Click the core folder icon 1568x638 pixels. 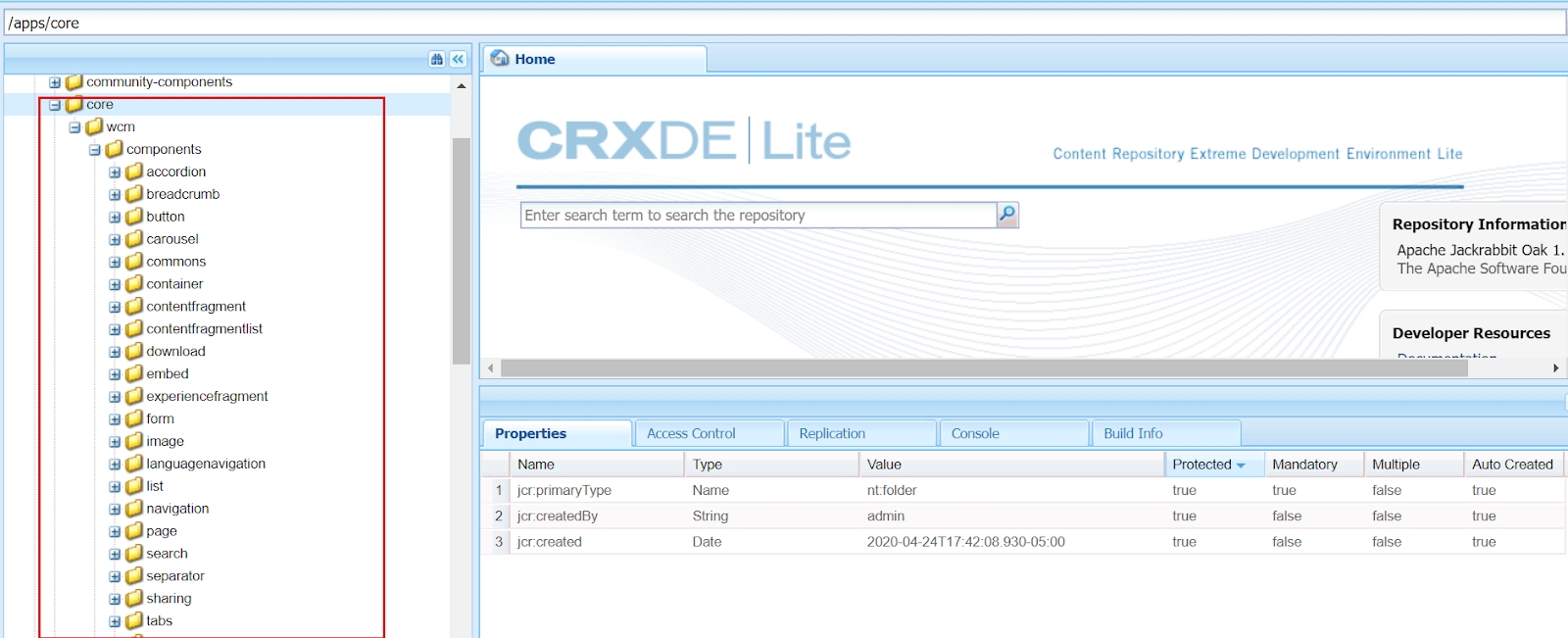pyautogui.click(x=74, y=104)
